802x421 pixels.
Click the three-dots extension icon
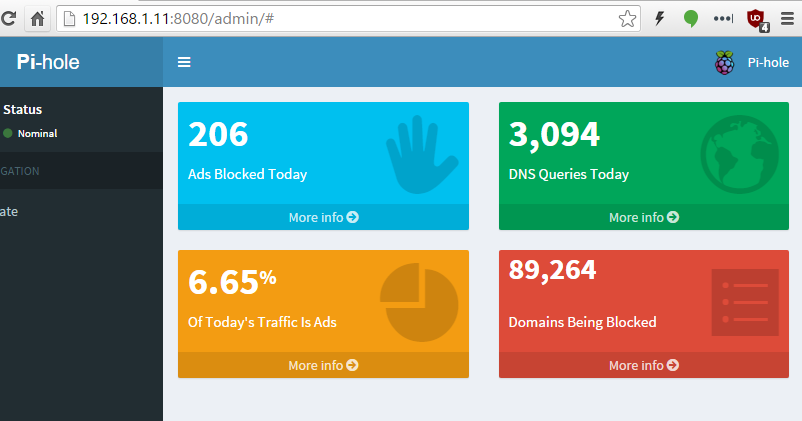pyautogui.click(x=723, y=19)
